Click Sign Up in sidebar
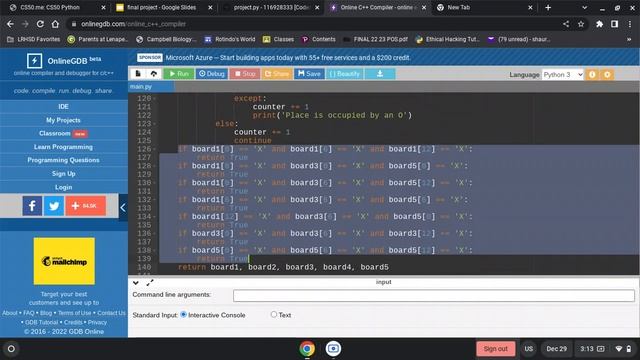Image resolution: width=640 pixels, height=360 pixels. click(x=63, y=173)
